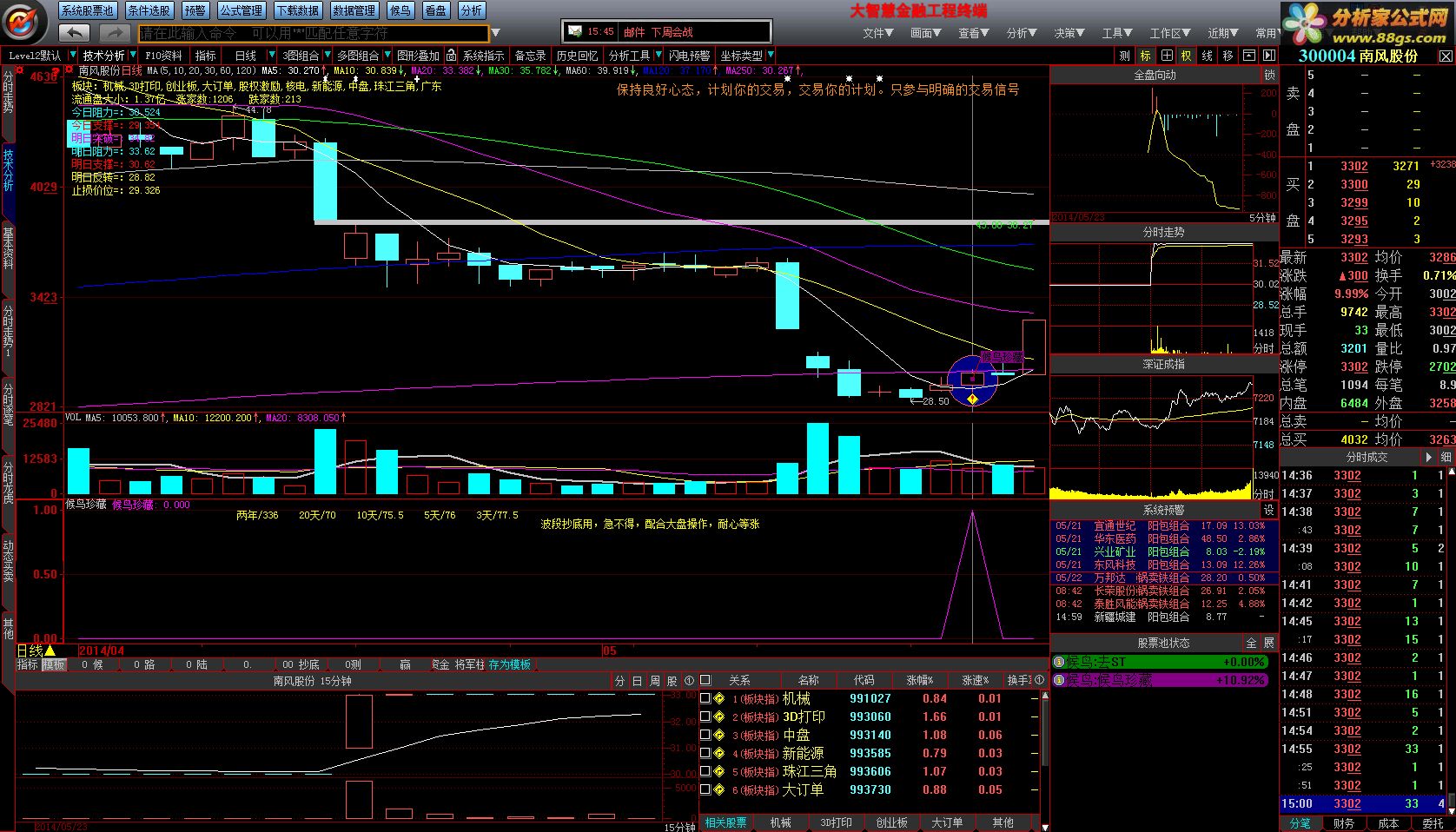This screenshot has height=832, width=1456.
Task: Click the 展 expand button in 股票池状态 header
Action: (x=1268, y=643)
